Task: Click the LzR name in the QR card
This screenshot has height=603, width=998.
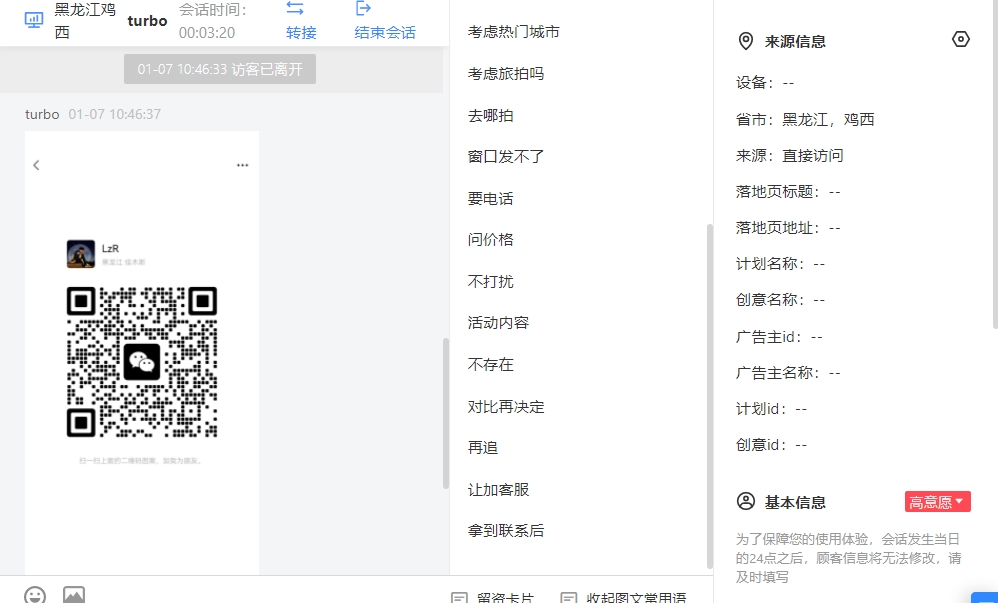Action: pyautogui.click(x=110, y=248)
